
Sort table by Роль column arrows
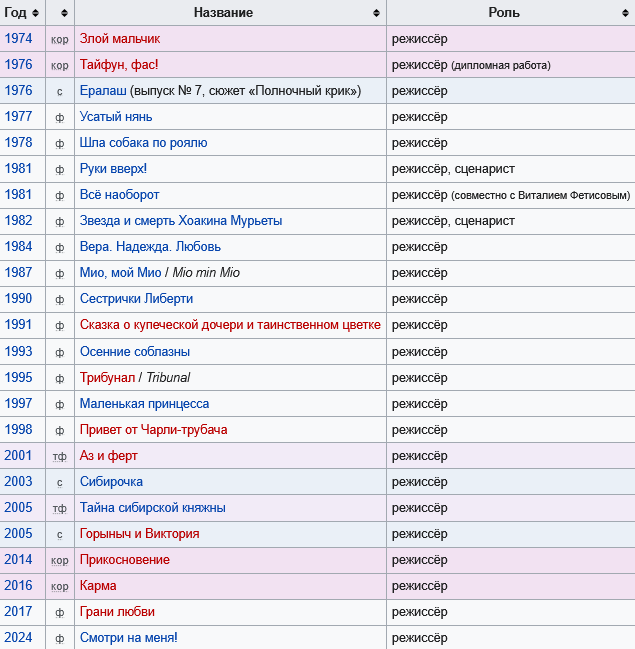[x=625, y=13]
